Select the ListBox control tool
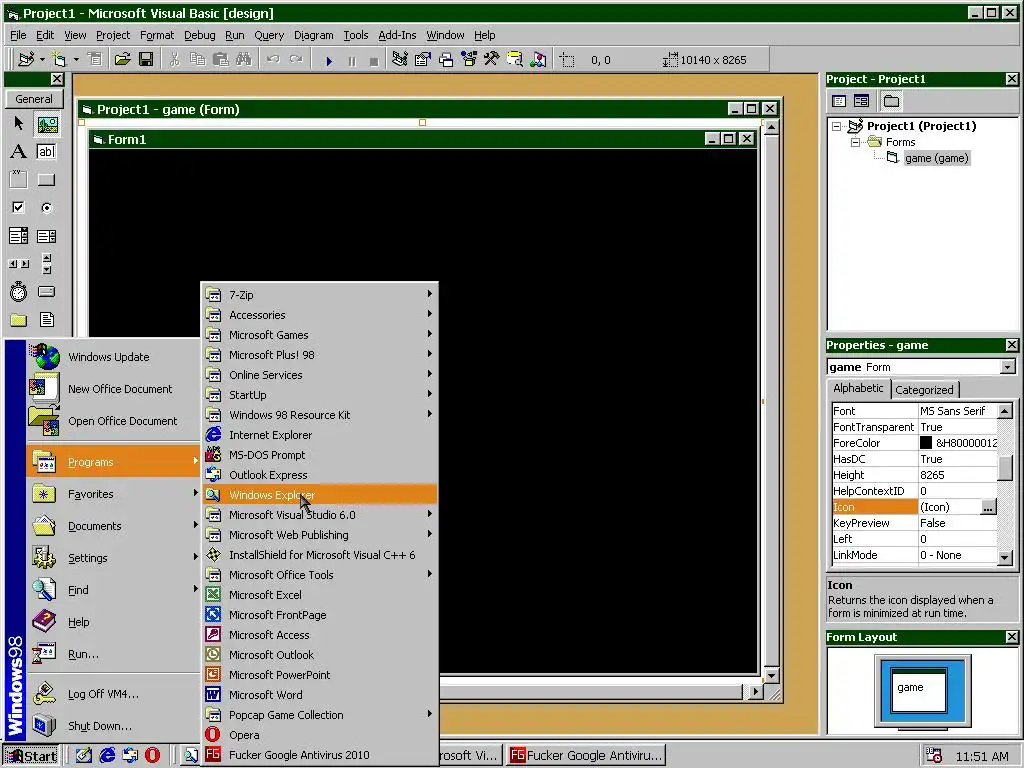 [x=46, y=236]
